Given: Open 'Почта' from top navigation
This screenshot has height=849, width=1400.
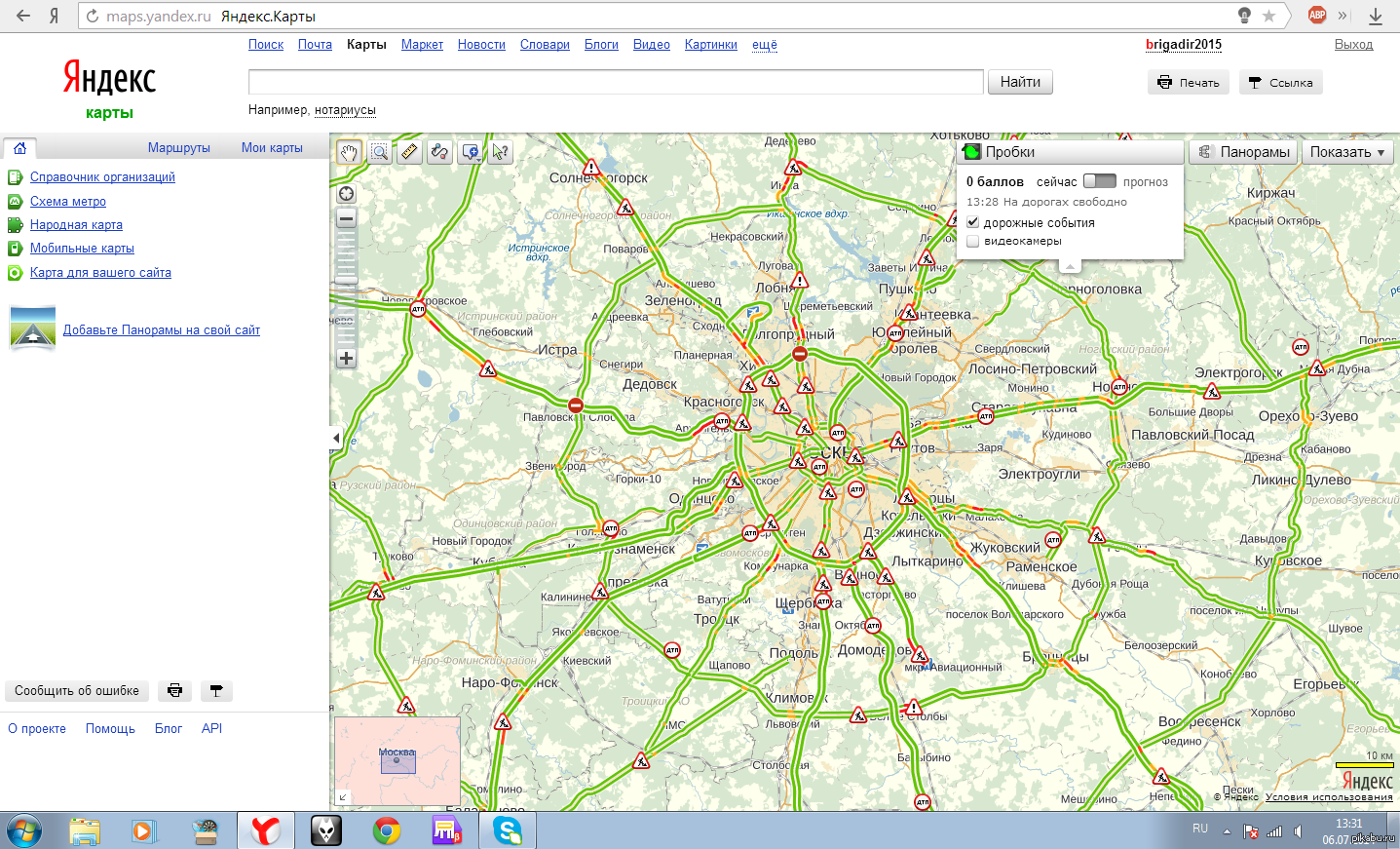Looking at the screenshot, I should pos(315,45).
